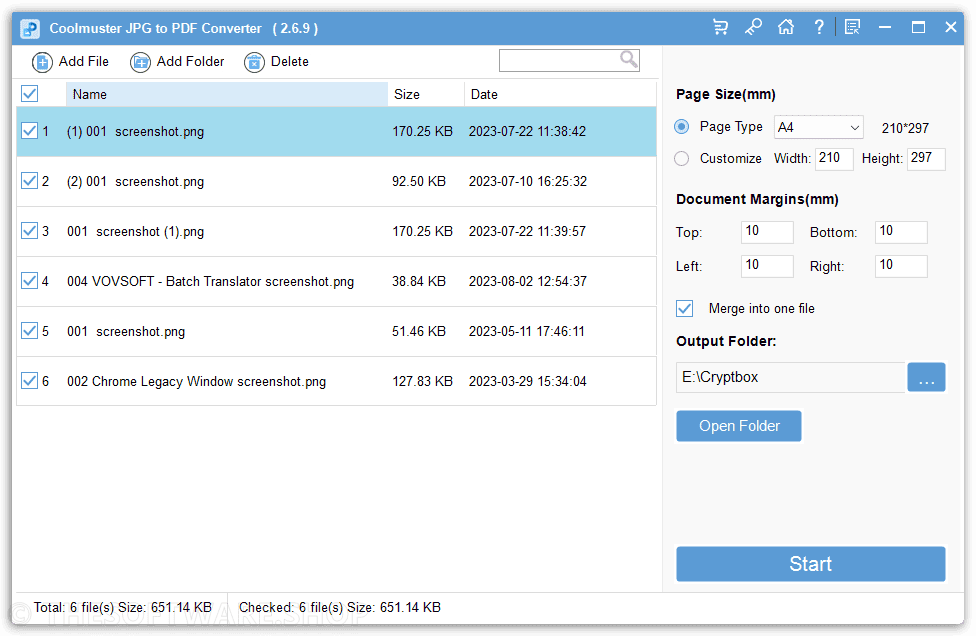Uncheck file 3 001 screenshot (1).png
Image resolution: width=976 pixels, height=636 pixels.
click(x=29, y=231)
